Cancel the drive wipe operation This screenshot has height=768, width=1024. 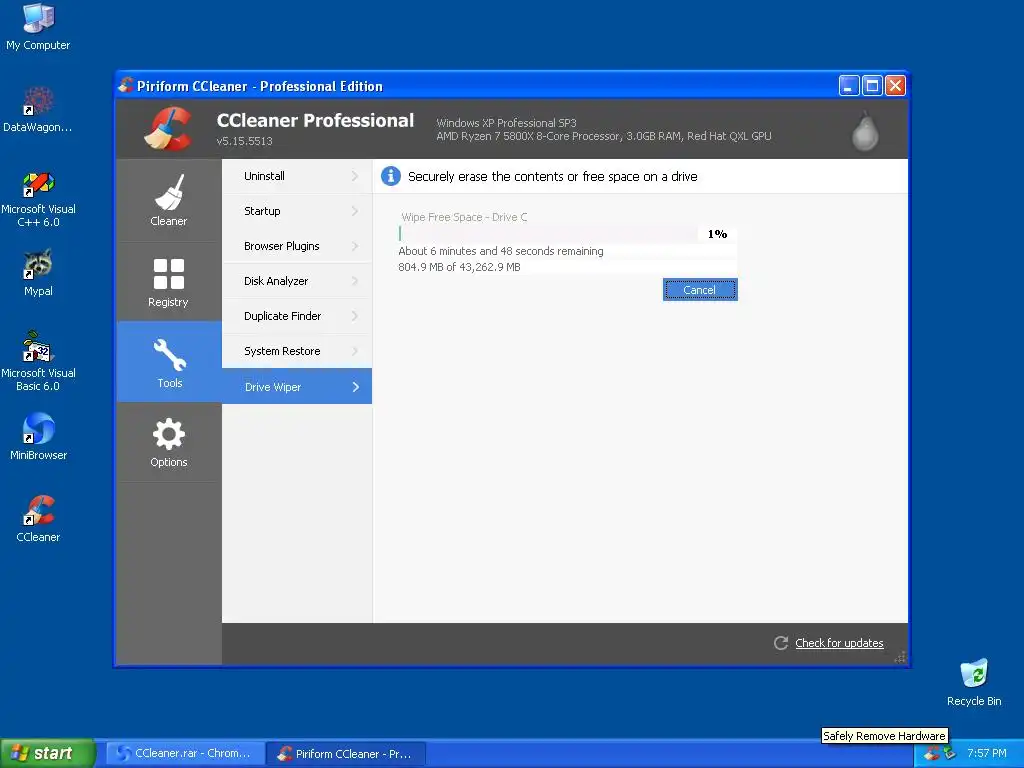point(700,290)
